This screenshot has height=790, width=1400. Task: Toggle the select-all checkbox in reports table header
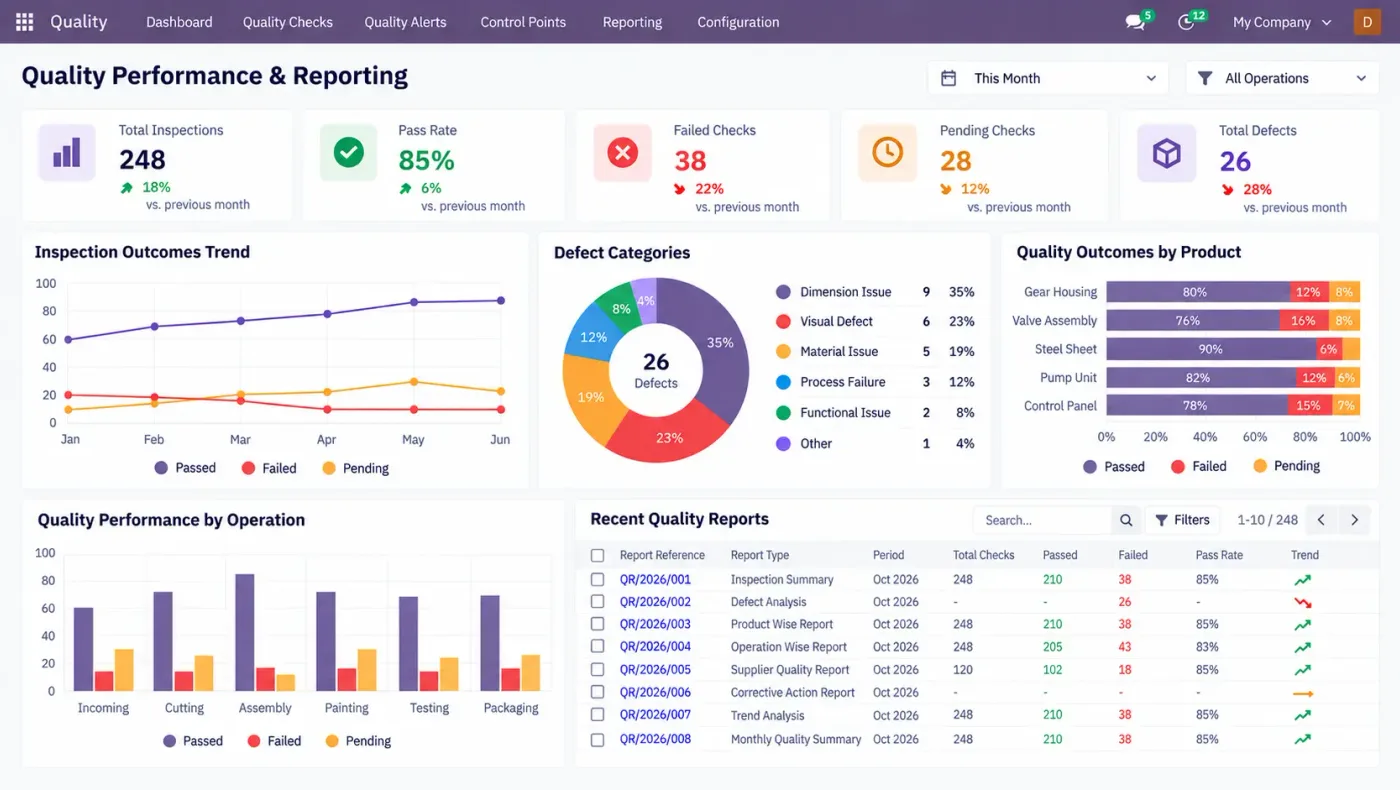[x=597, y=555]
